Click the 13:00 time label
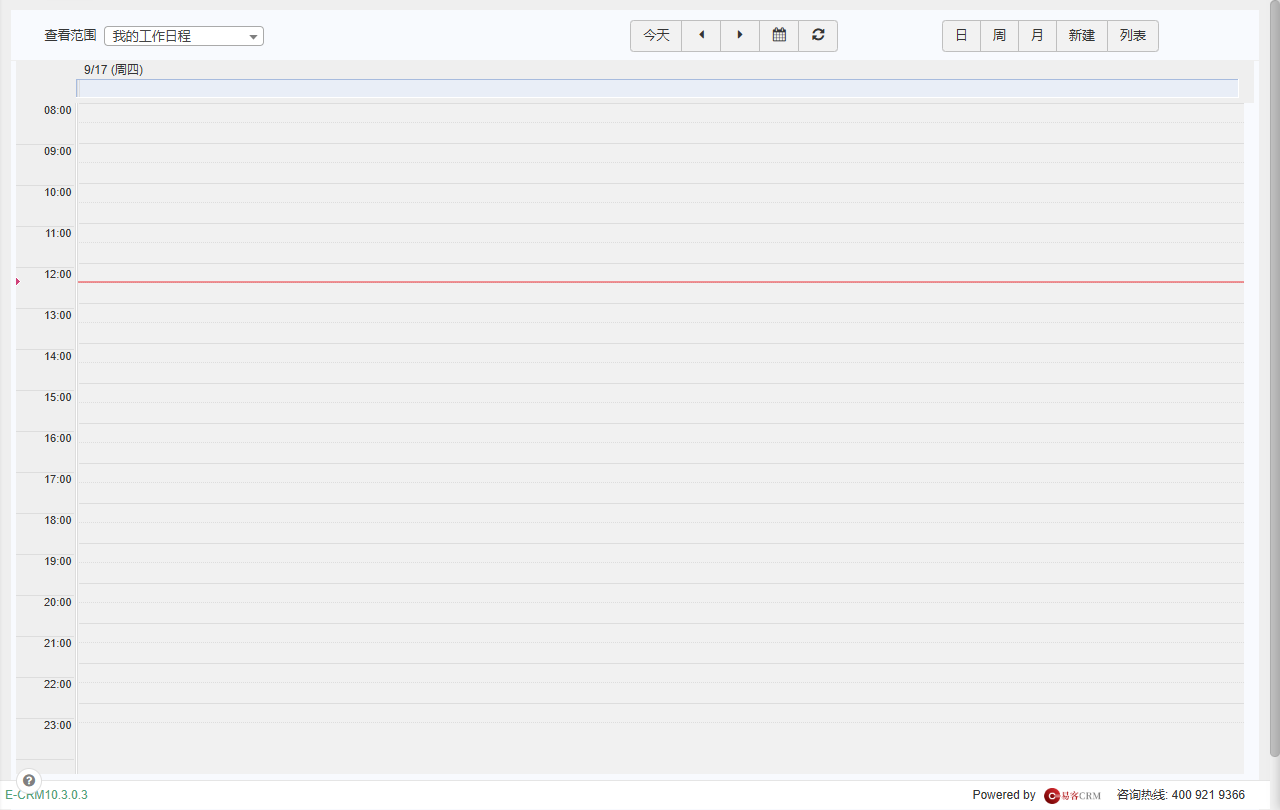The height and width of the screenshot is (810, 1280). pos(58,315)
